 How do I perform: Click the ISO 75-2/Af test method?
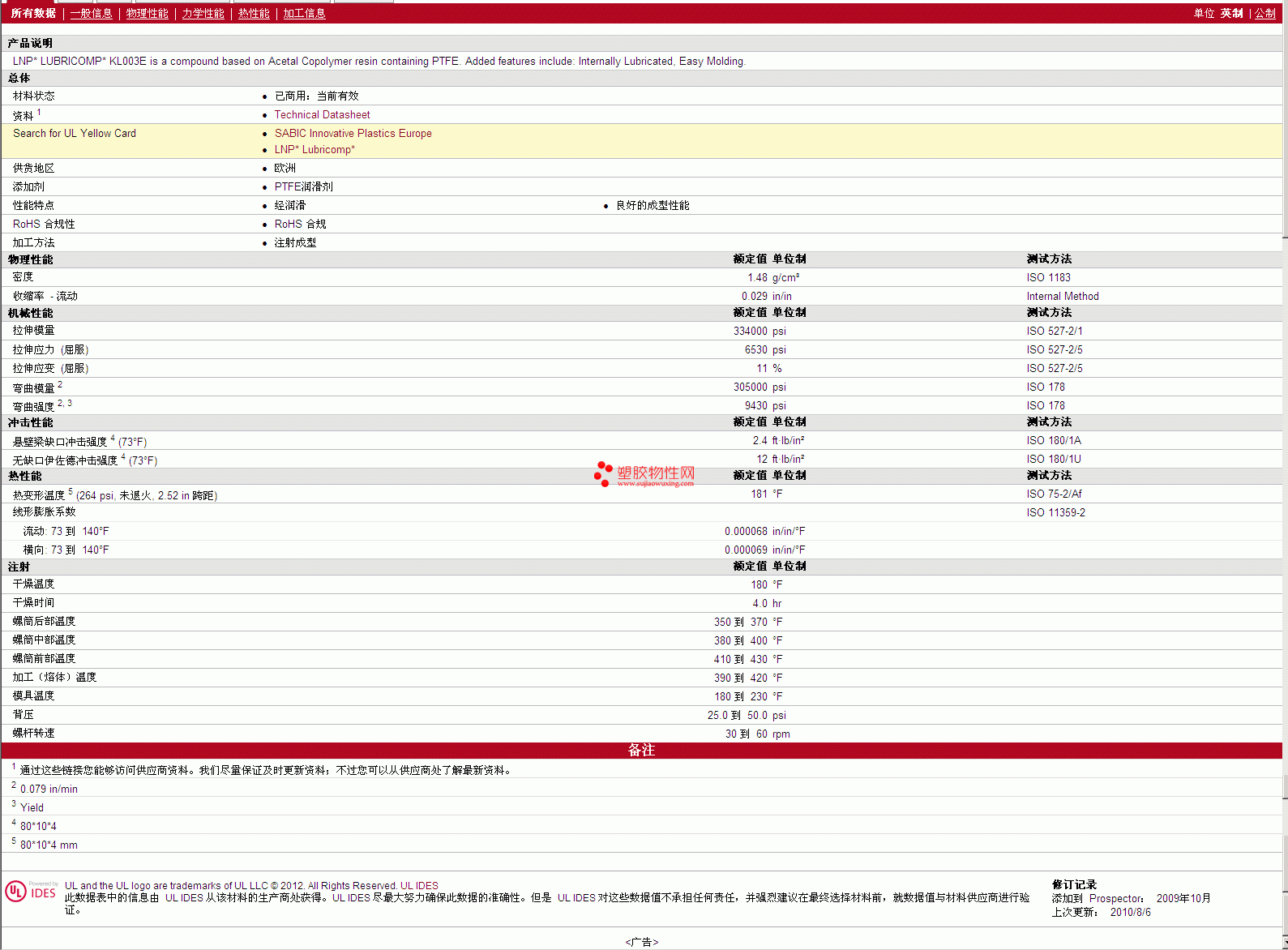click(1054, 494)
